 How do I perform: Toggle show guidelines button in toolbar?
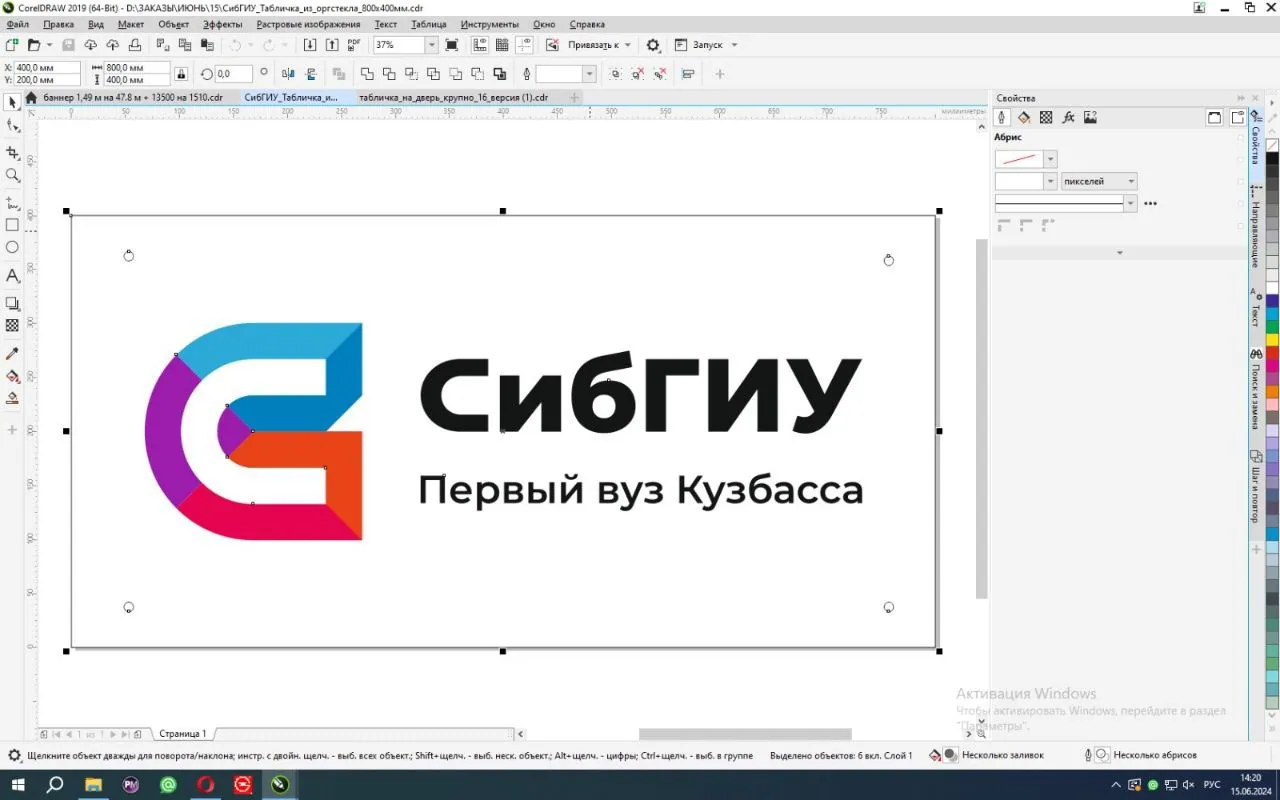[524, 45]
